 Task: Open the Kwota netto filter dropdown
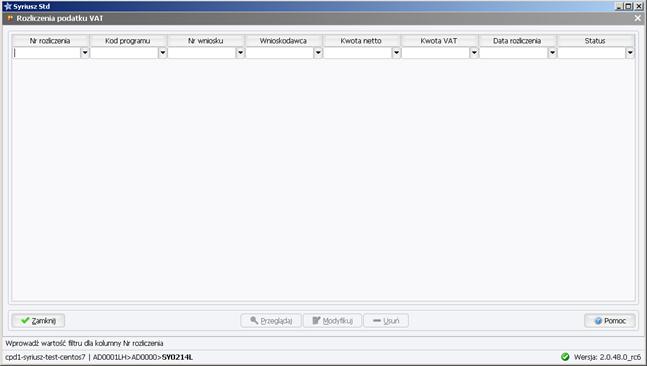[x=396, y=53]
